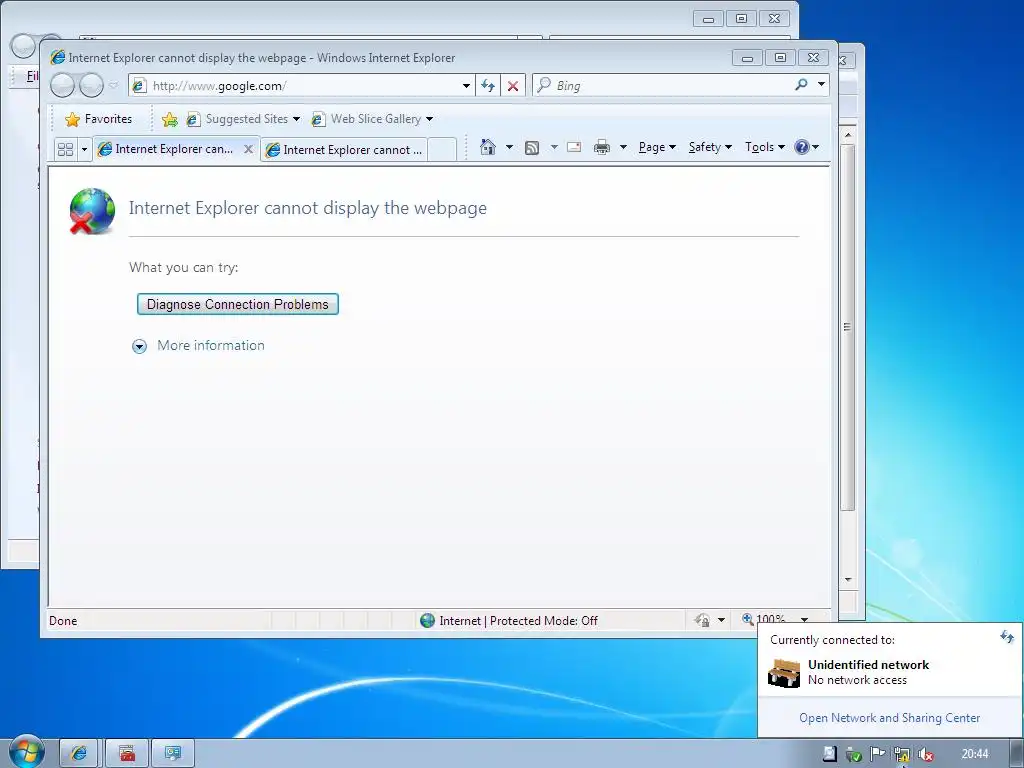
Task: Click the 'More information' link text
Action: 211,345
